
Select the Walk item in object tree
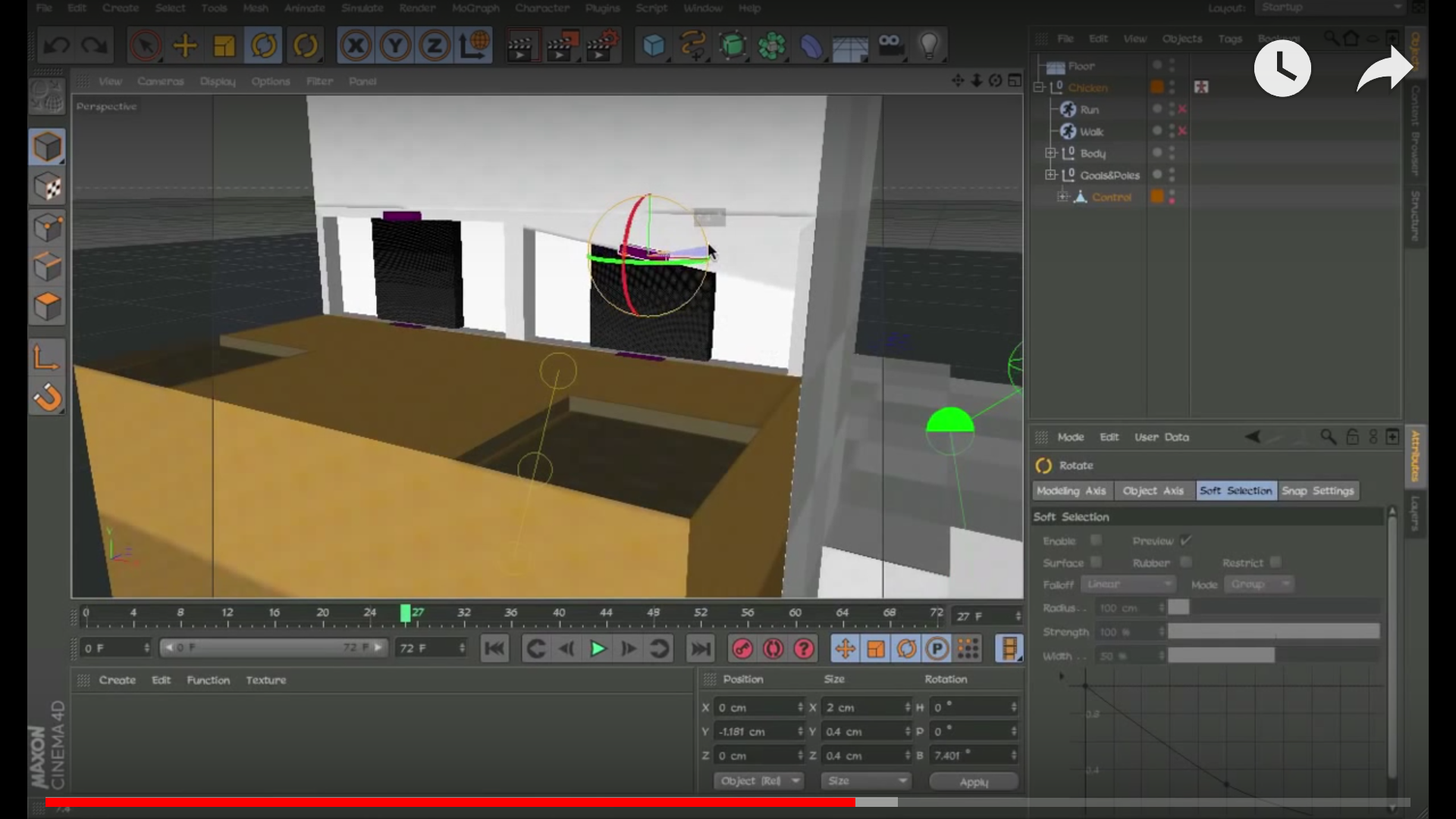tap(1091, 132)
